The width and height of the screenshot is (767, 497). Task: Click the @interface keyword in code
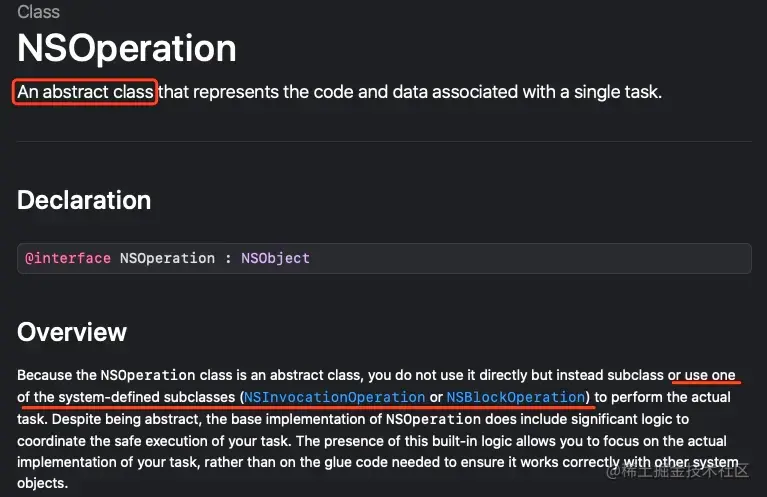pos(68,258)
